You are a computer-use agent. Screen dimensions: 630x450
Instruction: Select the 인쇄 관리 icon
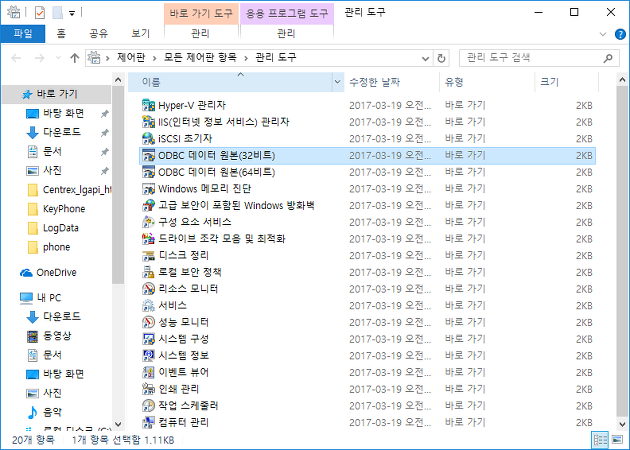(x=148, y=389)
